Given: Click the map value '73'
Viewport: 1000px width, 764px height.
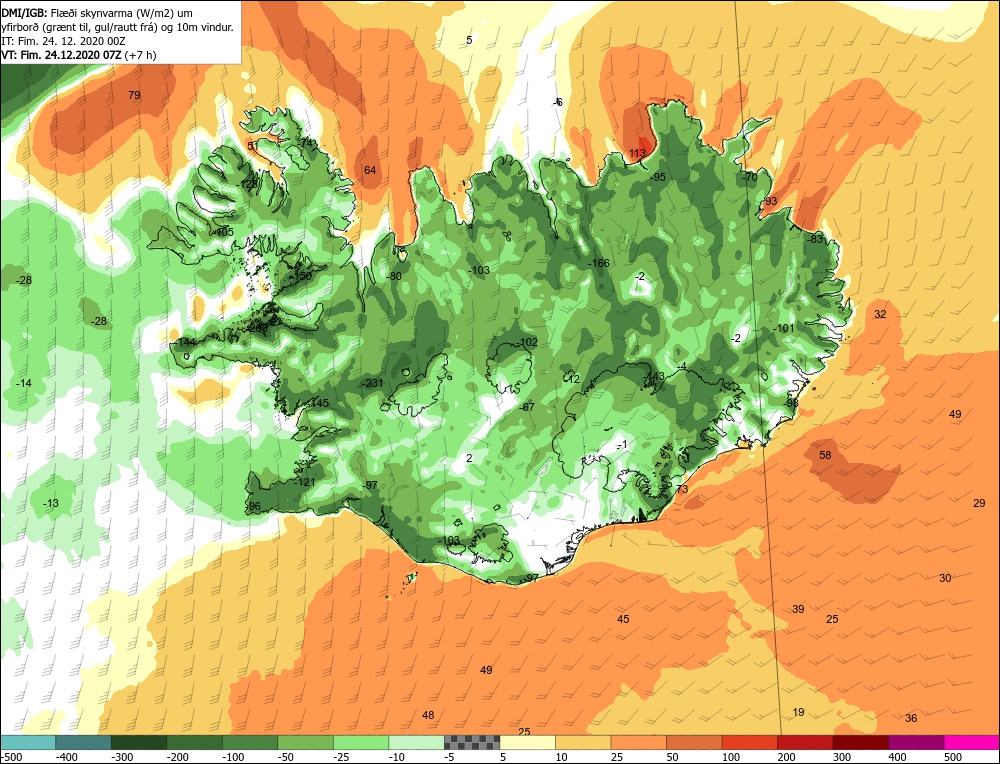Looking at the screenshot, I should (x=682, y=489).
